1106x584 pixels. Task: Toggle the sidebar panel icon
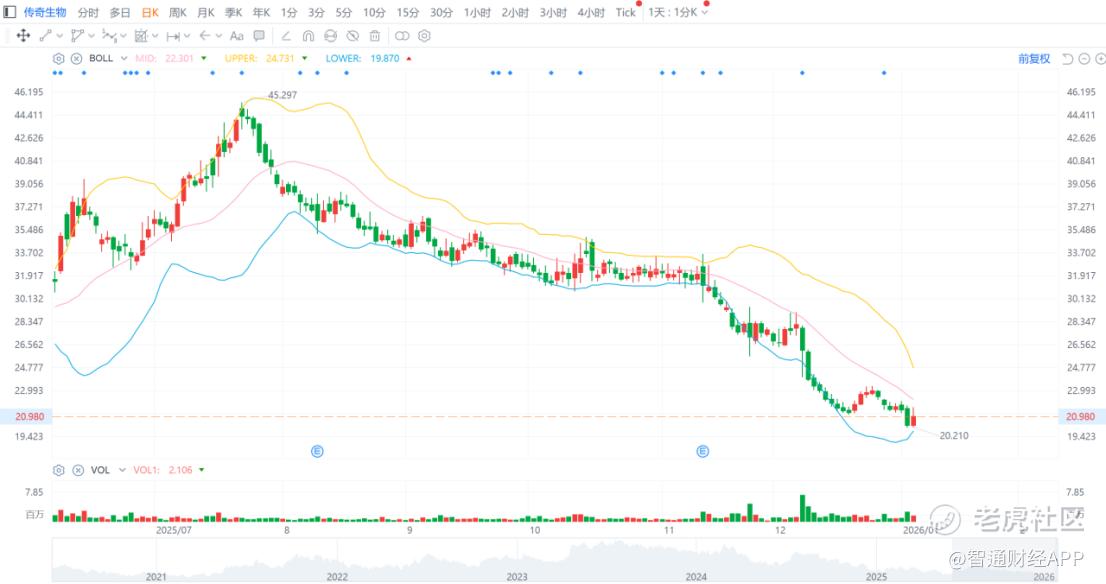coord(10,12)
